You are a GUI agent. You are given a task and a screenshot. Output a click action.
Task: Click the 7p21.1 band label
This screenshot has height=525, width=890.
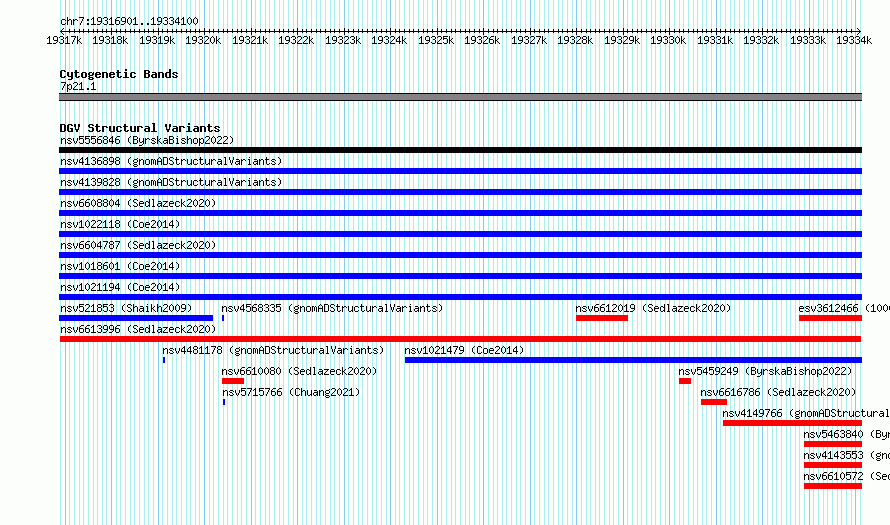(x=78, y=86)
